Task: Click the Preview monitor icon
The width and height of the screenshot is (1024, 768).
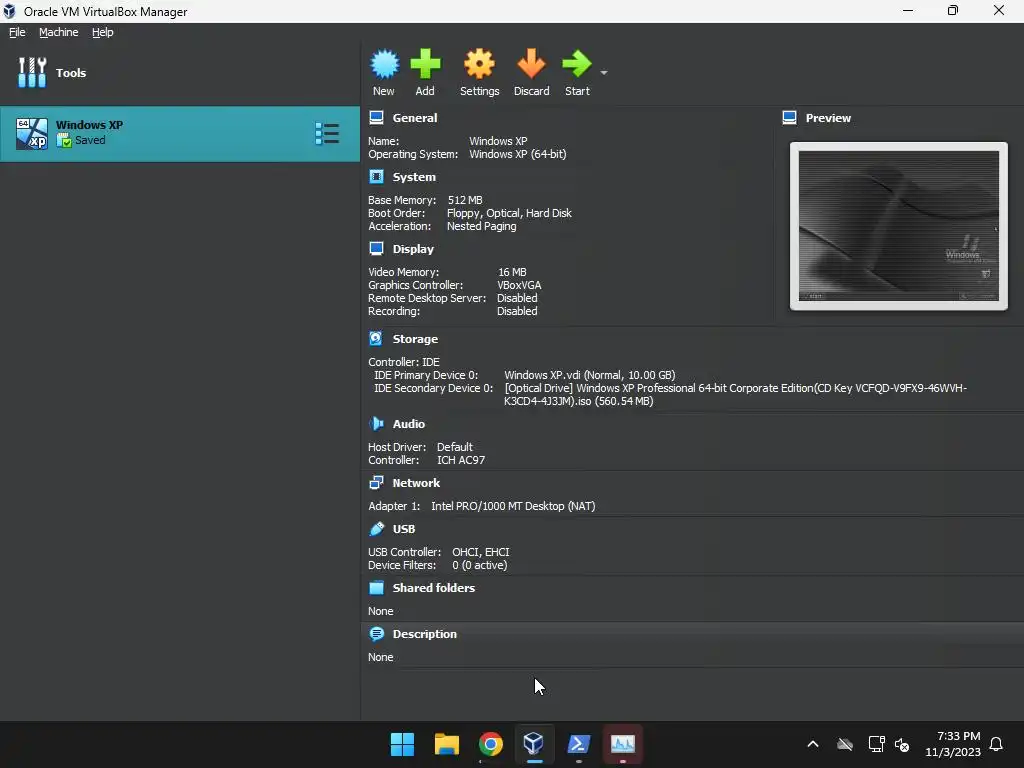Action: 789,118
